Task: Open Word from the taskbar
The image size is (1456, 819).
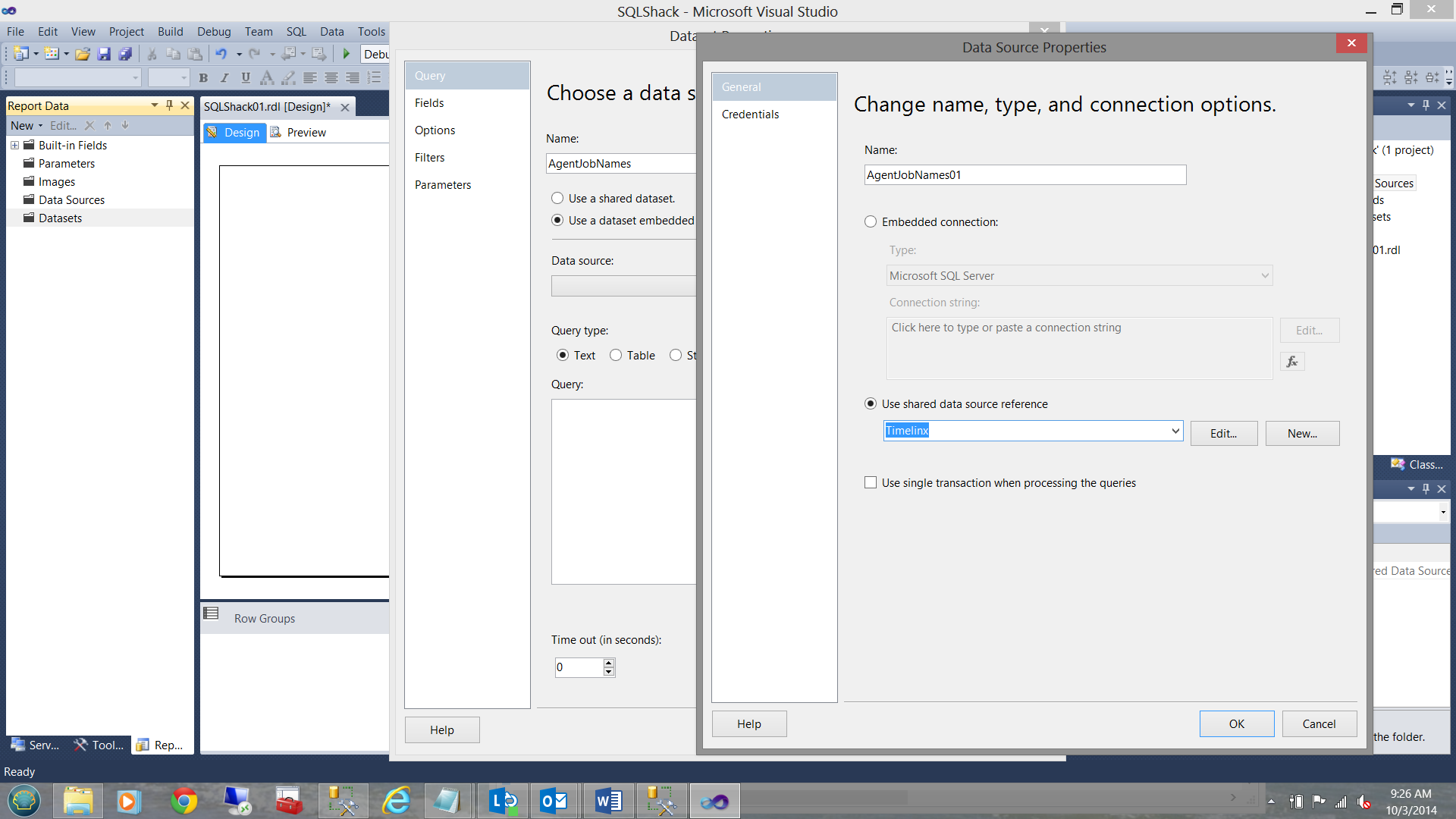Action: coord(608,801)
